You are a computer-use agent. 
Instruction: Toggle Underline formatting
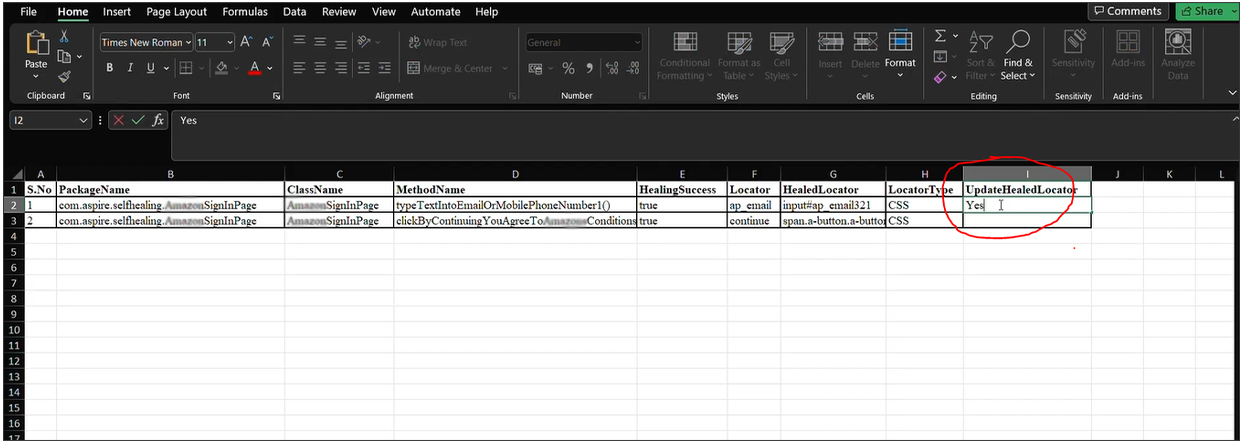pos(151,68)
